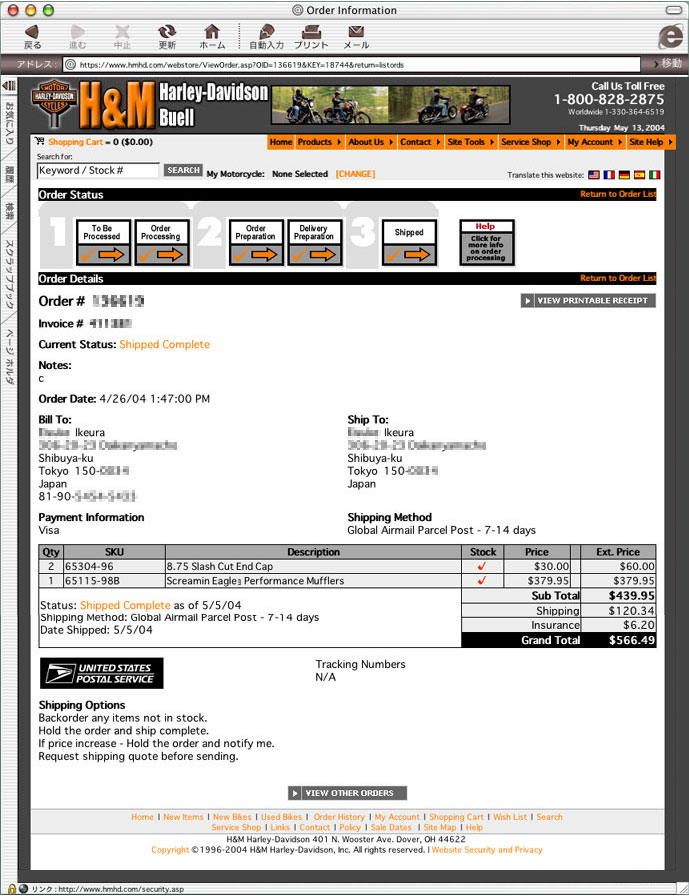Click the browser Forward arrow icon
This screenshot has height=896, width=689.
click(77, 32)
